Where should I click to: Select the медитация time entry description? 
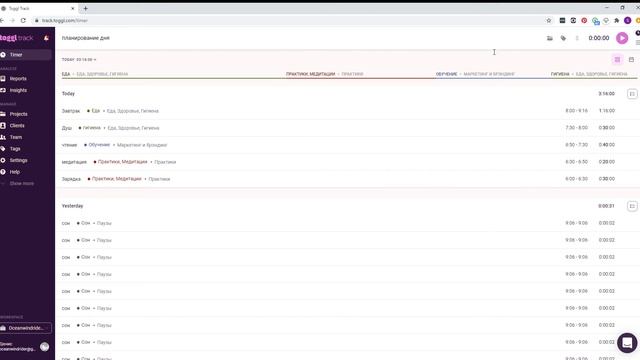point(74,162)
